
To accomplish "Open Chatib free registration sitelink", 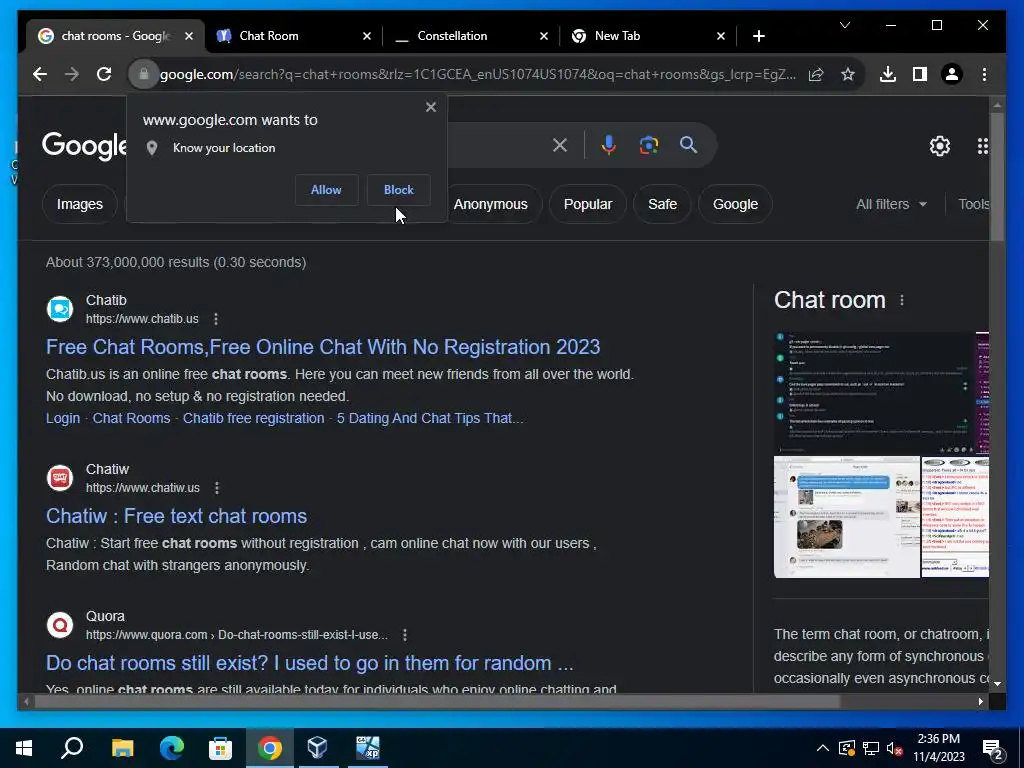I will click(253, 418).
